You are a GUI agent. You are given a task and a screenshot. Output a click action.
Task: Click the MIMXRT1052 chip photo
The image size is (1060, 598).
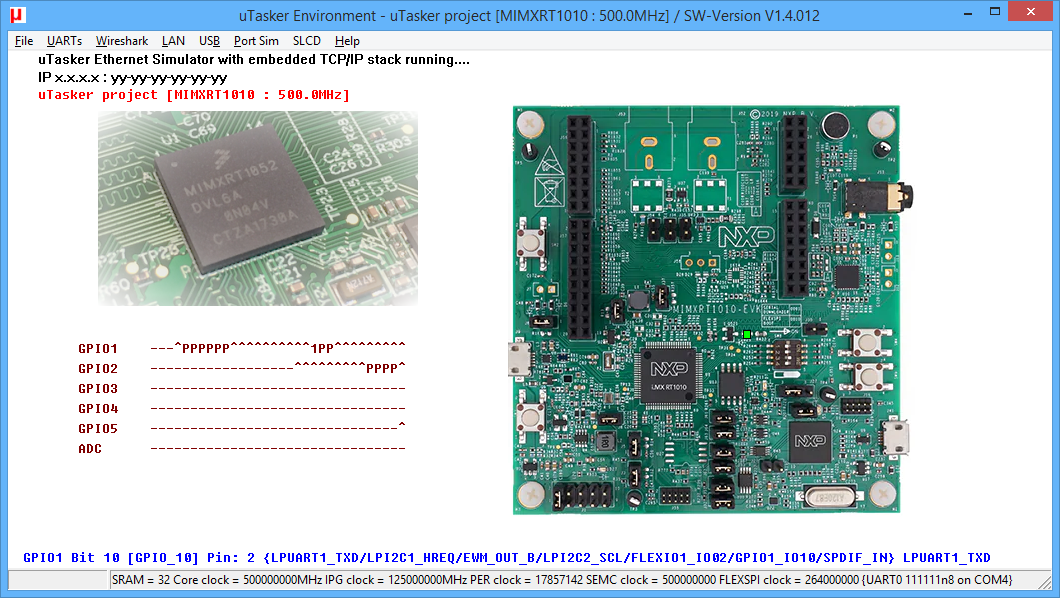pyautogui.click(x=258, y=208)
